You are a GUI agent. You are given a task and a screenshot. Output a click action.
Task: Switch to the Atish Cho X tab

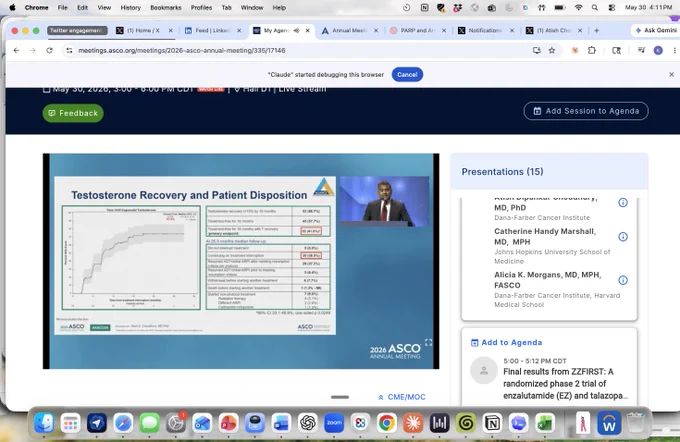pos(554,30)
